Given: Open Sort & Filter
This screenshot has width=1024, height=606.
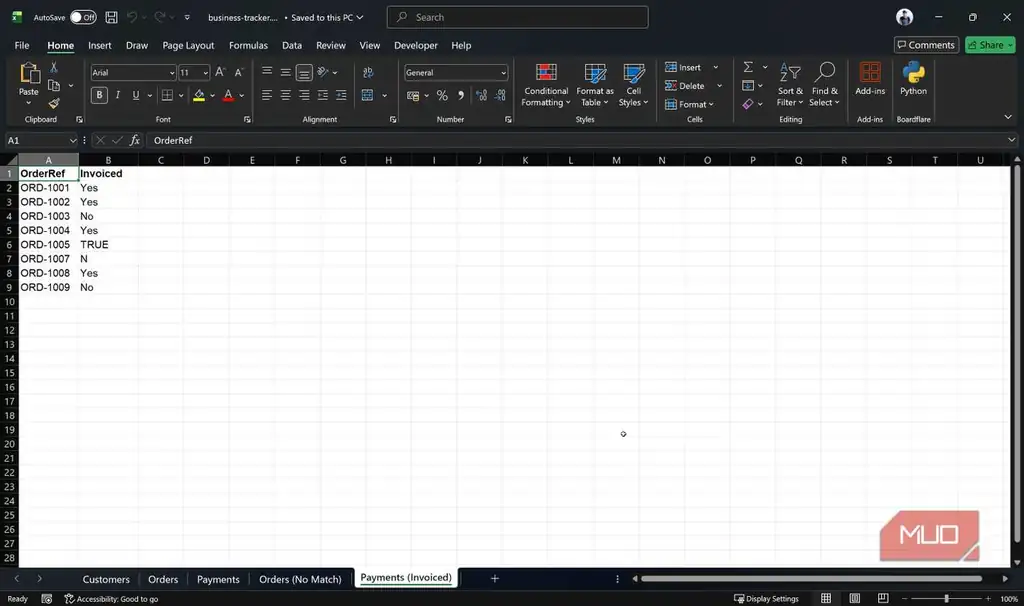Looking at the screenshot, I should (790, 85).
